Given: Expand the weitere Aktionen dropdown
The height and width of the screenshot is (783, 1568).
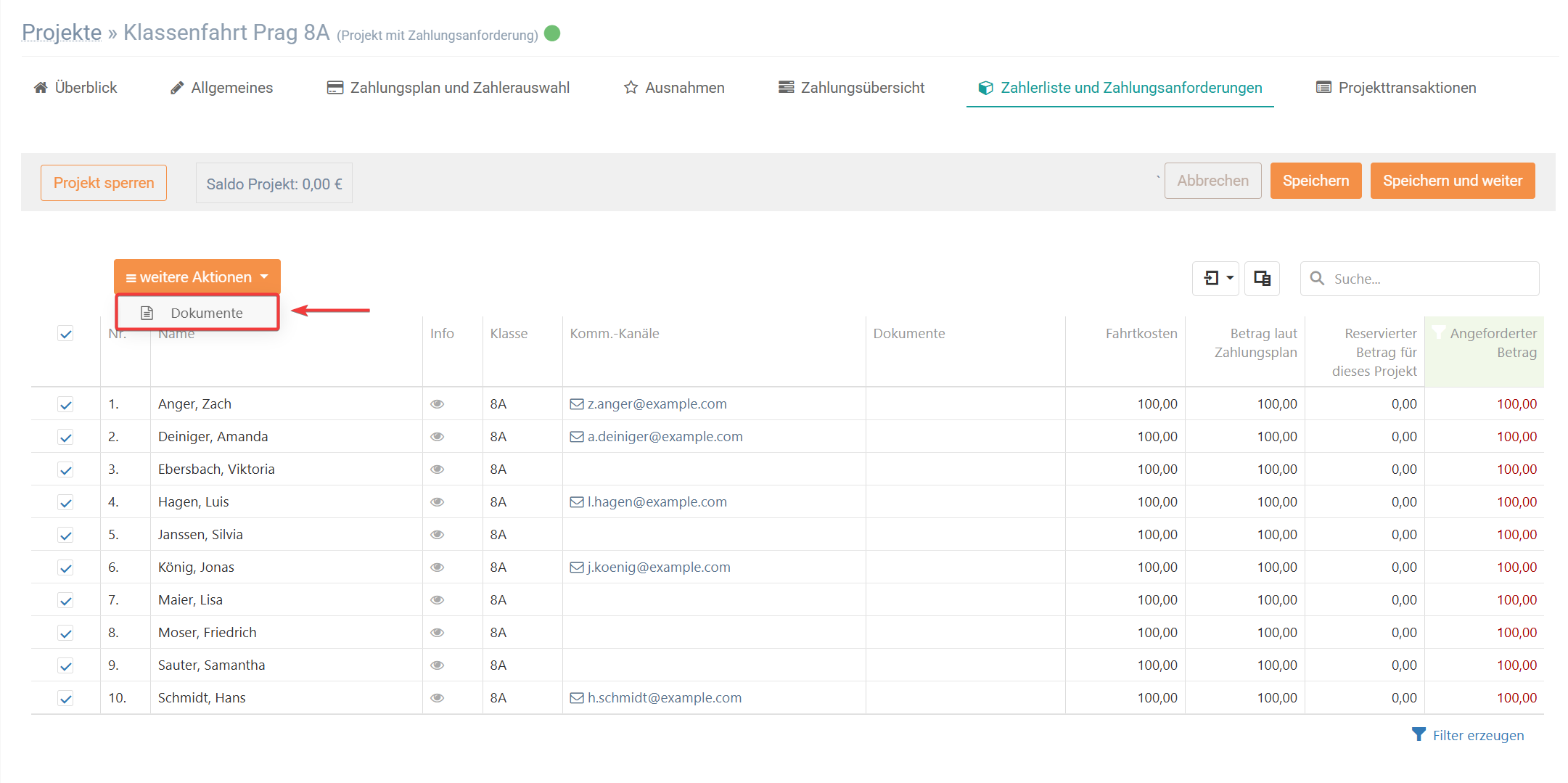Looking at the screenshot, I should (197, 277).
